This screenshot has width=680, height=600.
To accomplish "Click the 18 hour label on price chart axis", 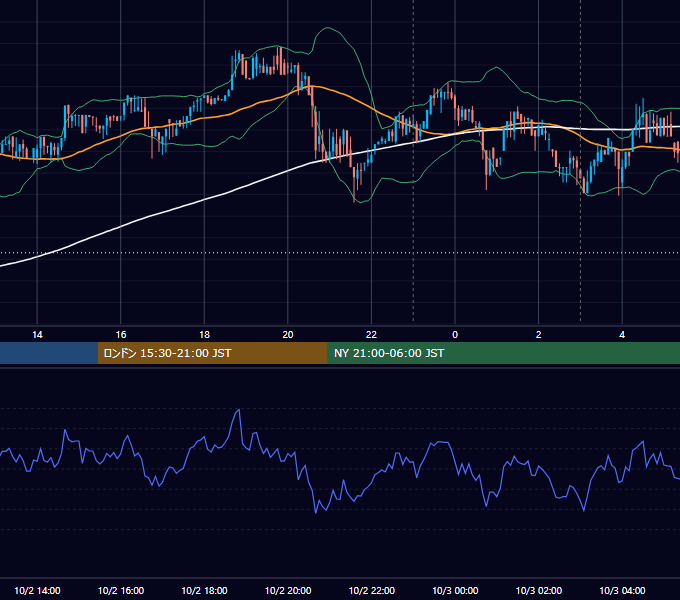I will click(x=204, y=335).
